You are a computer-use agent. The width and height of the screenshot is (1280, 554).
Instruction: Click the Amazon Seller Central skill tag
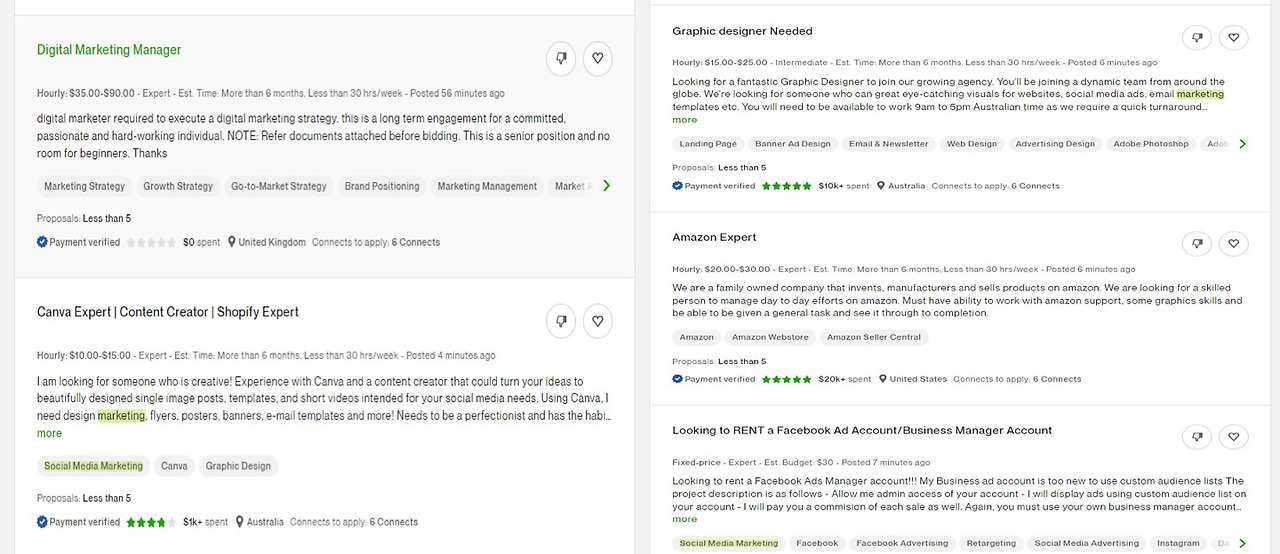[873, 337]
